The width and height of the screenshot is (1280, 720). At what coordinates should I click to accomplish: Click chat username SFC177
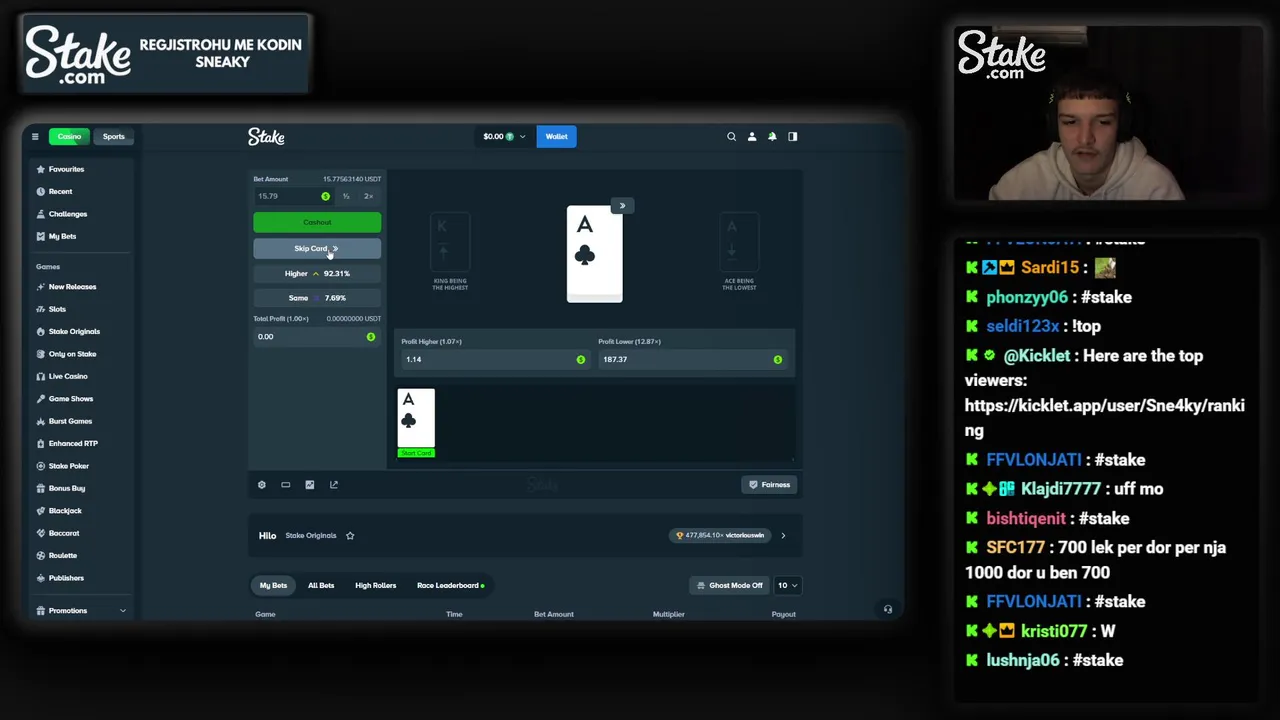click(1015, 548)
